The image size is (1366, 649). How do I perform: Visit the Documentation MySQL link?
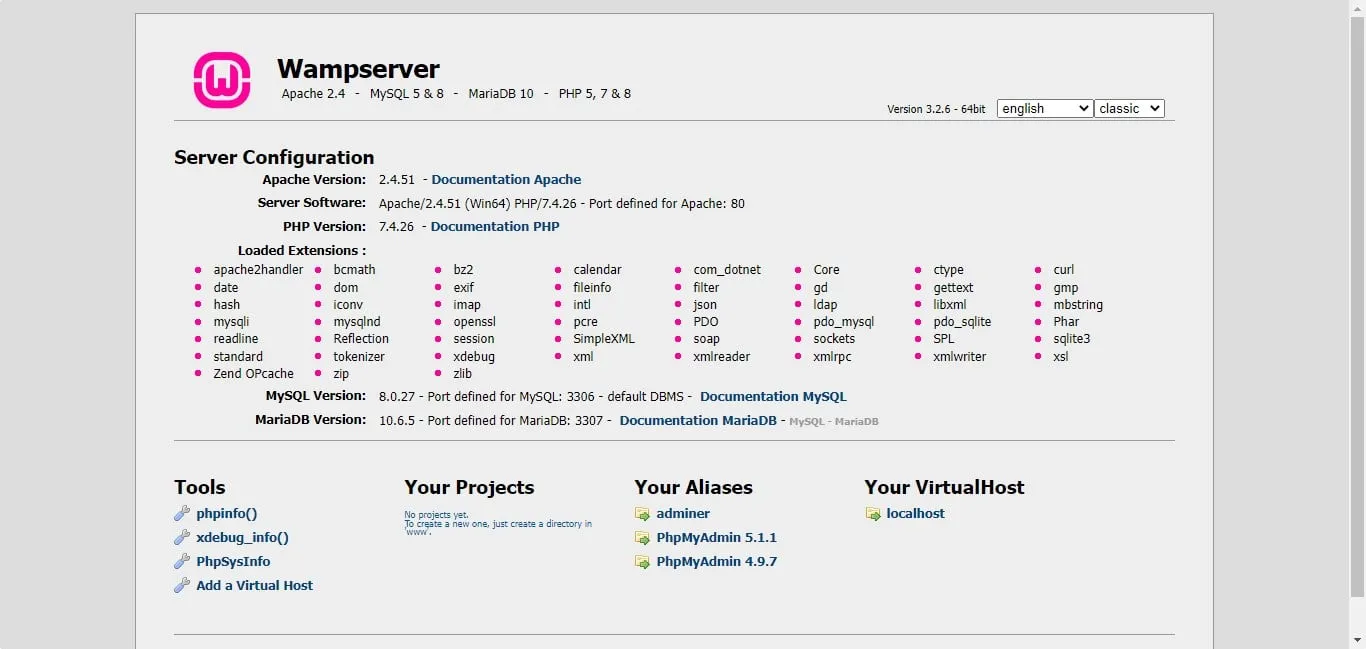(773, 397)
